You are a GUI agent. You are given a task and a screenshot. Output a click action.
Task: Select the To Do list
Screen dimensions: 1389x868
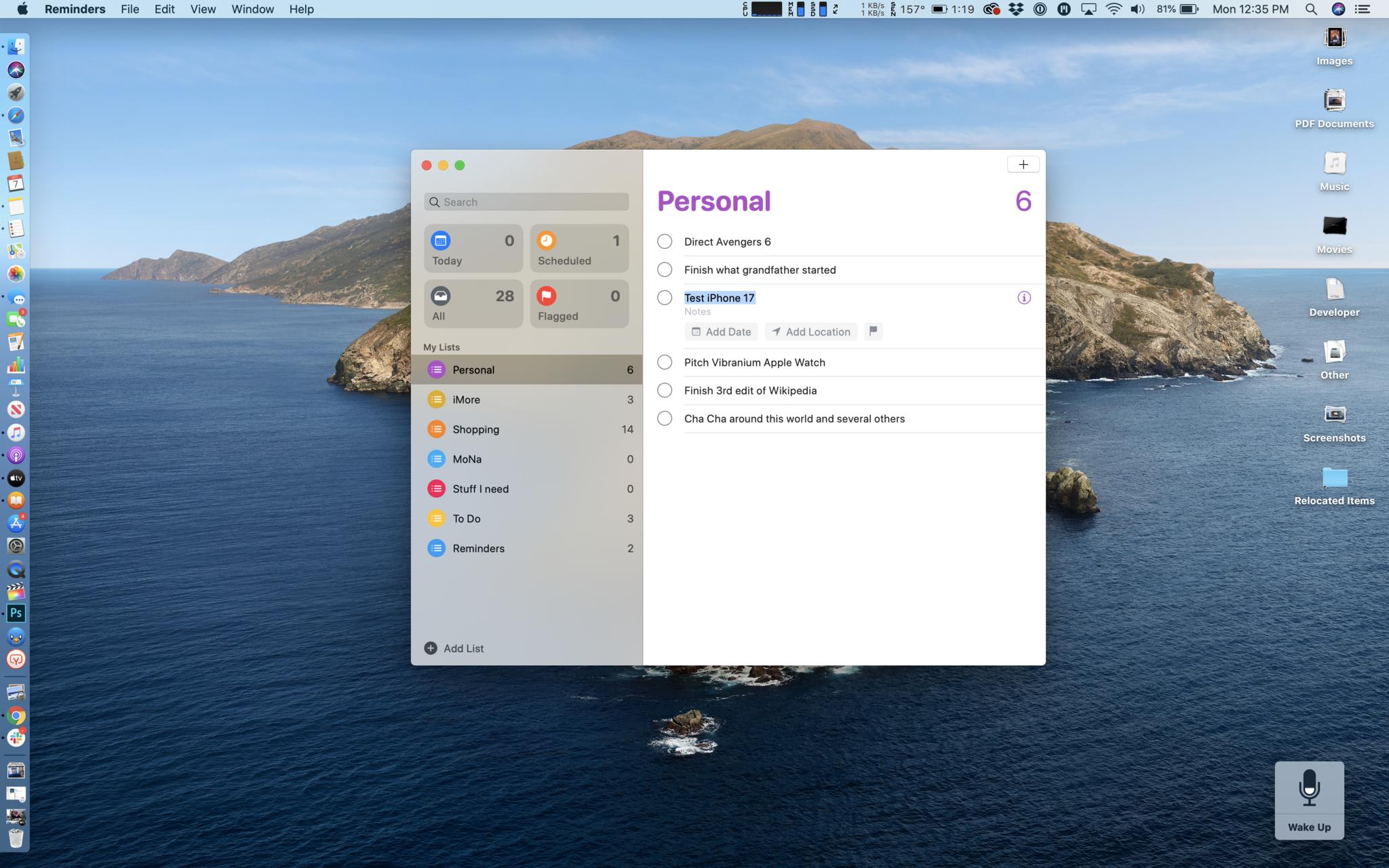[527, 519]
